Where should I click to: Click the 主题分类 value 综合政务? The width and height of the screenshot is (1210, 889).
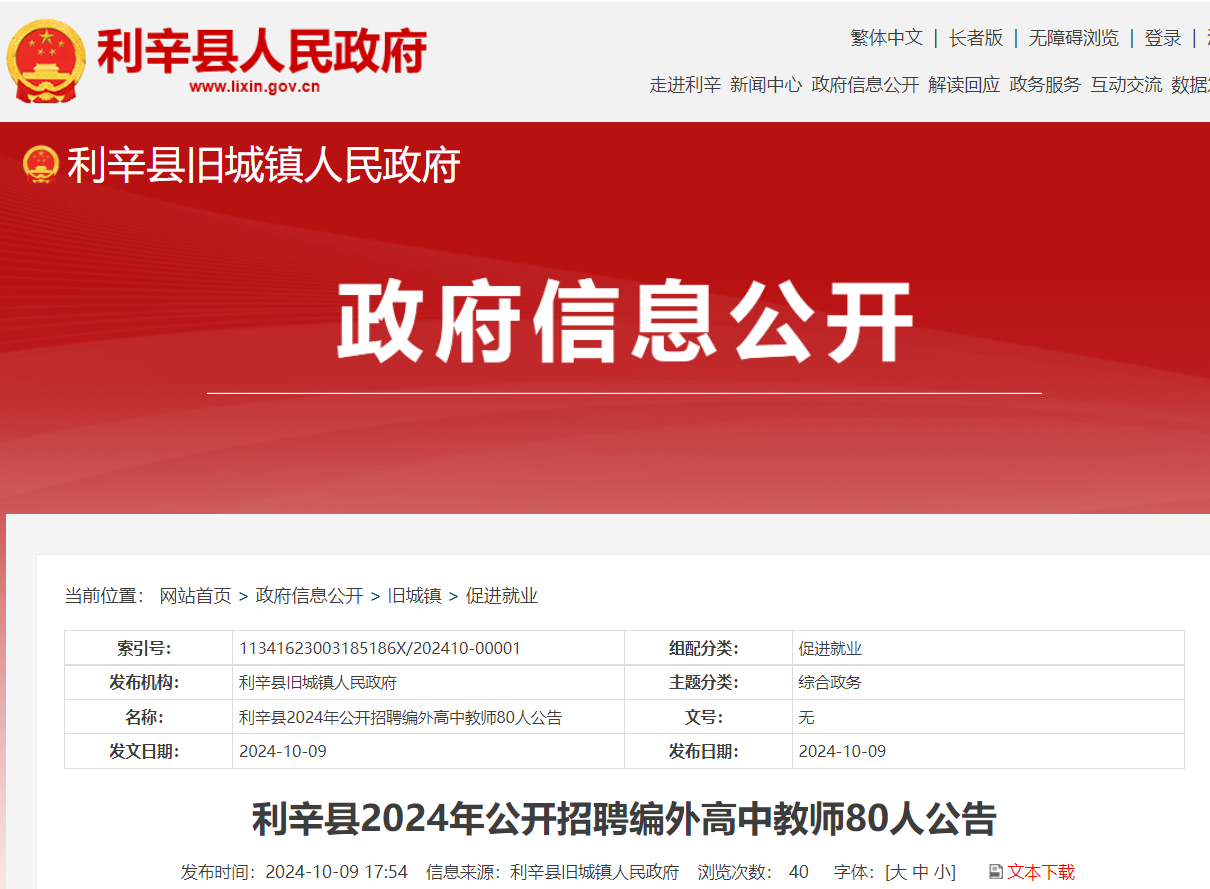(x=830, y=683)
